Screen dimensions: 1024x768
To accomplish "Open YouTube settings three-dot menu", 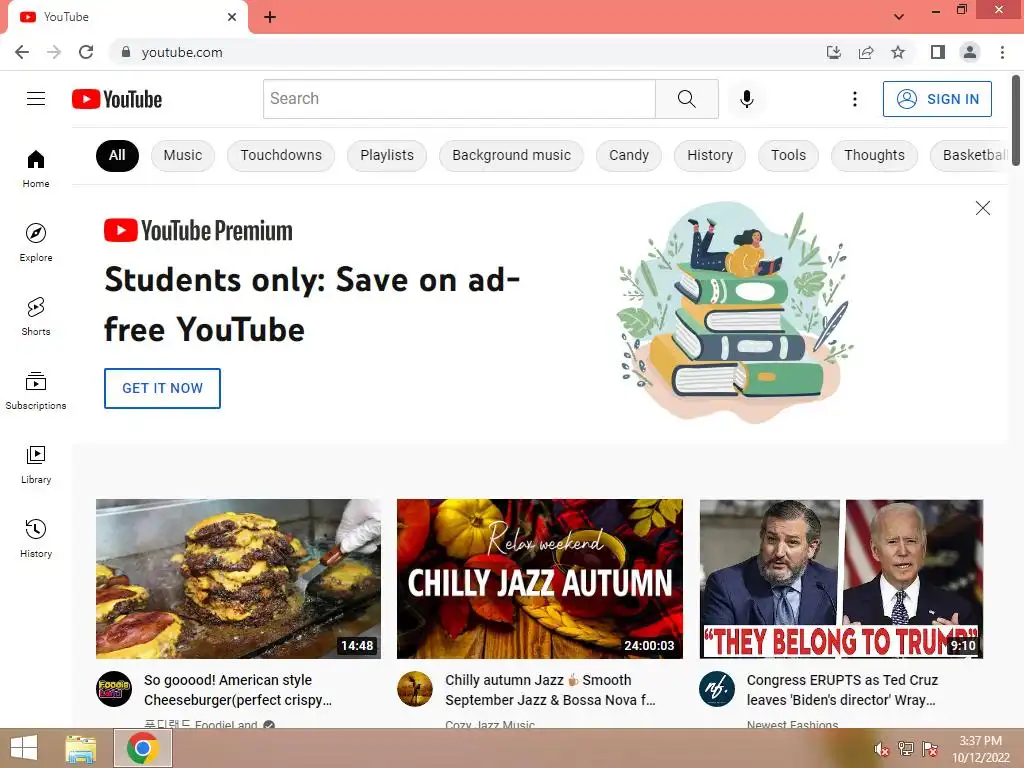I will pyautogui.click(x=854, y=99).
